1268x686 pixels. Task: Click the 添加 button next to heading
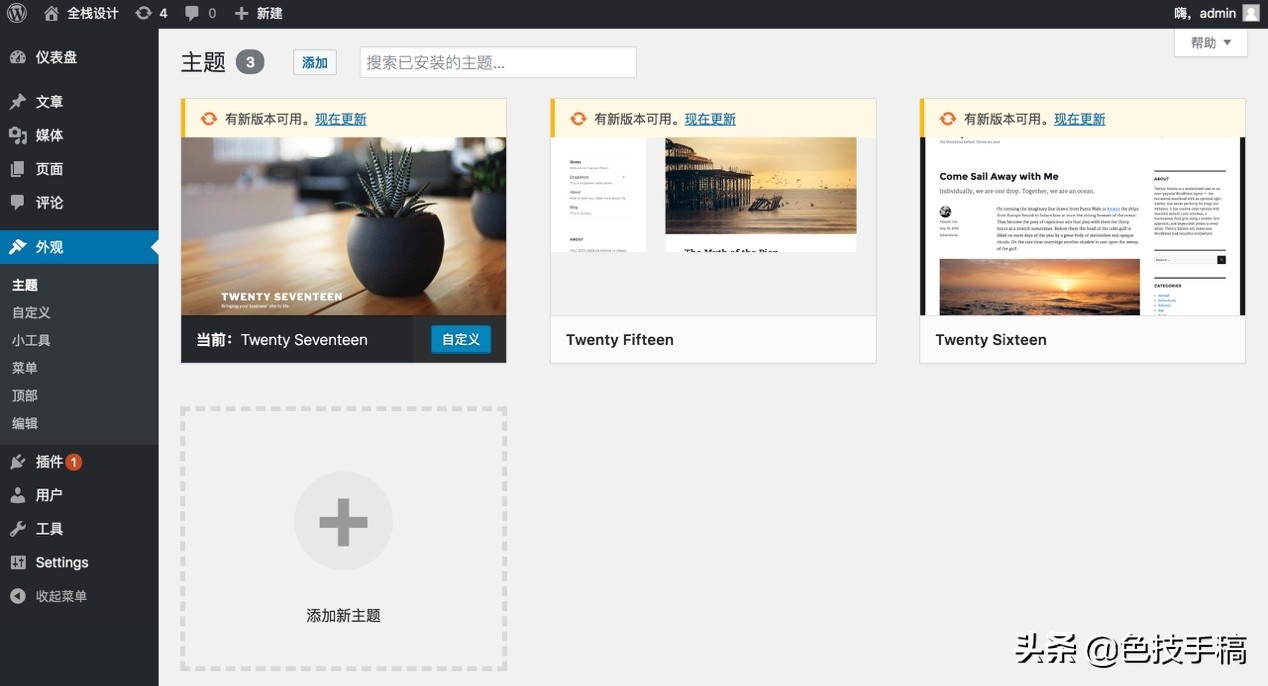pos(315,62)
